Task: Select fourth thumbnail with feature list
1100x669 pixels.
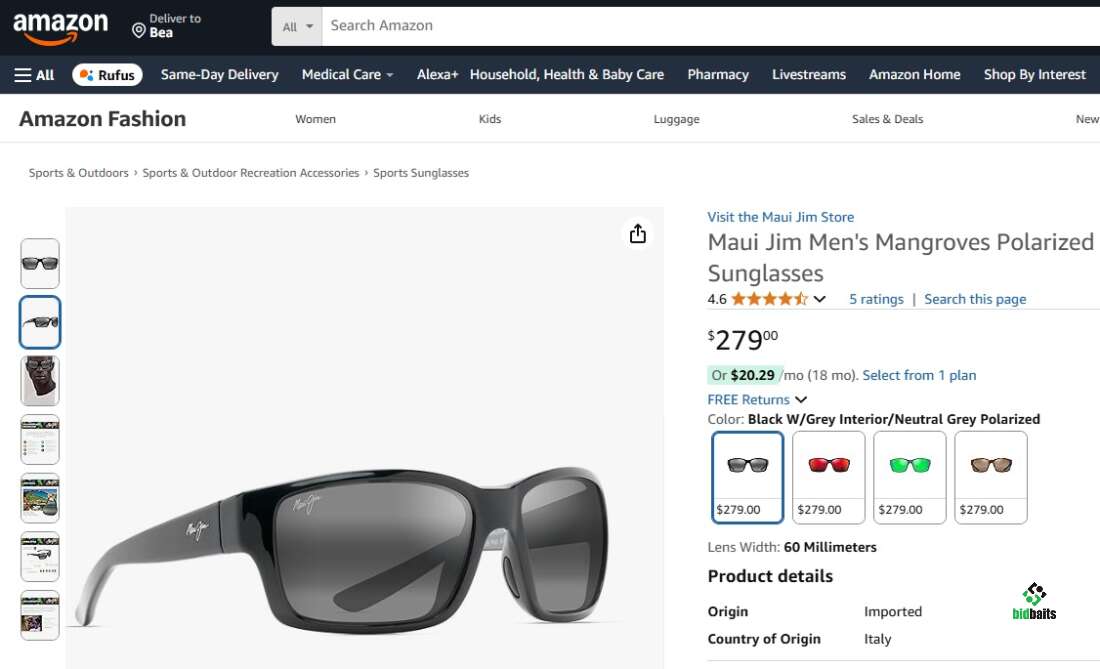Action: 40,440
